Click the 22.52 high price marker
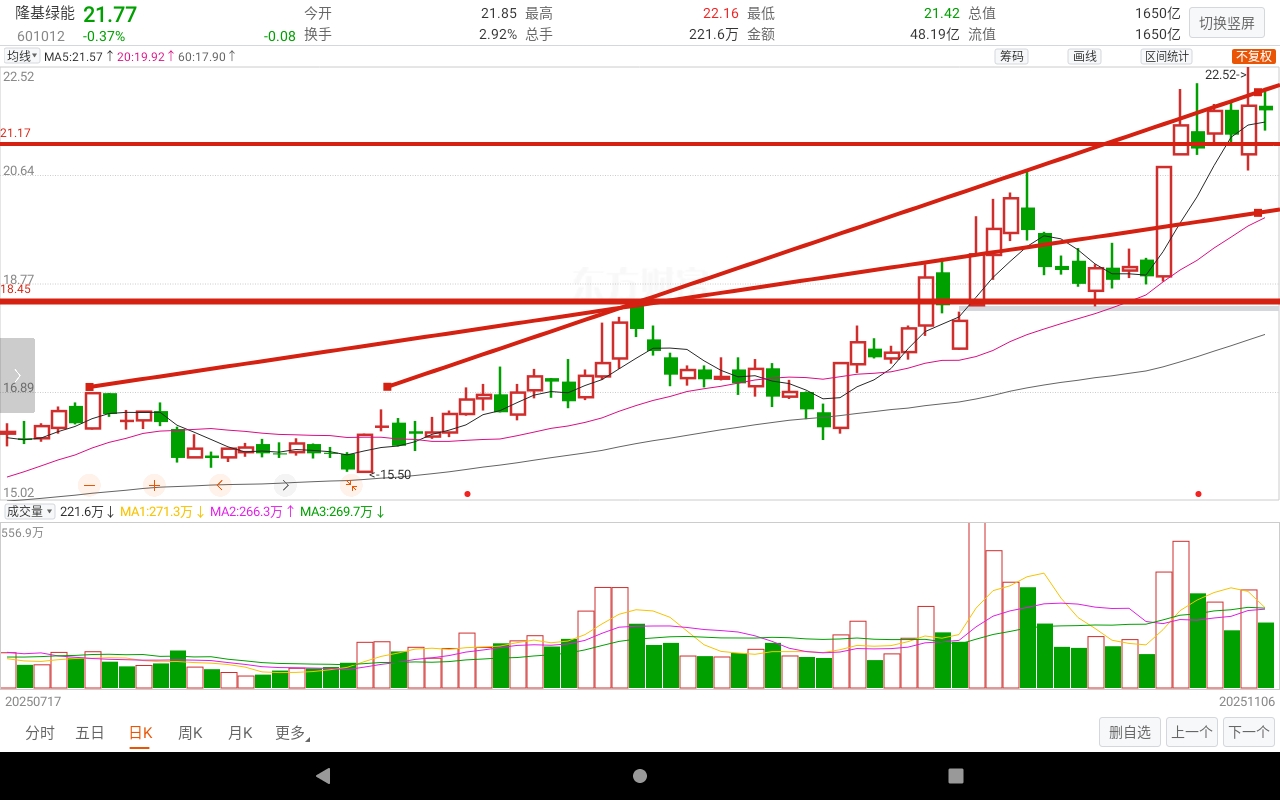 (x=1226, y=75)
